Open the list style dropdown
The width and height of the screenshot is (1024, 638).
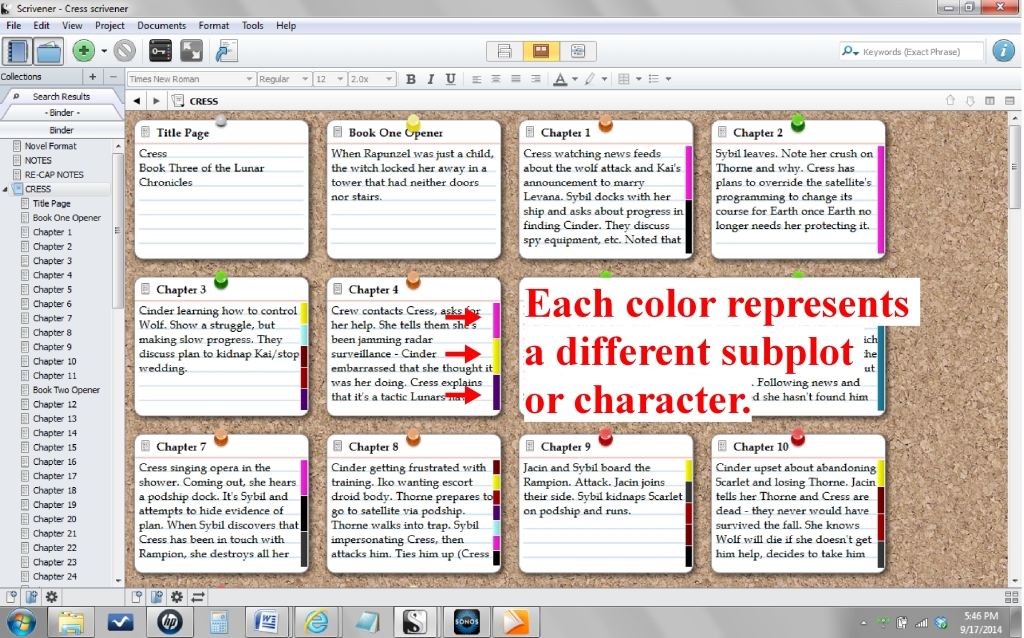tap(667, 79)
